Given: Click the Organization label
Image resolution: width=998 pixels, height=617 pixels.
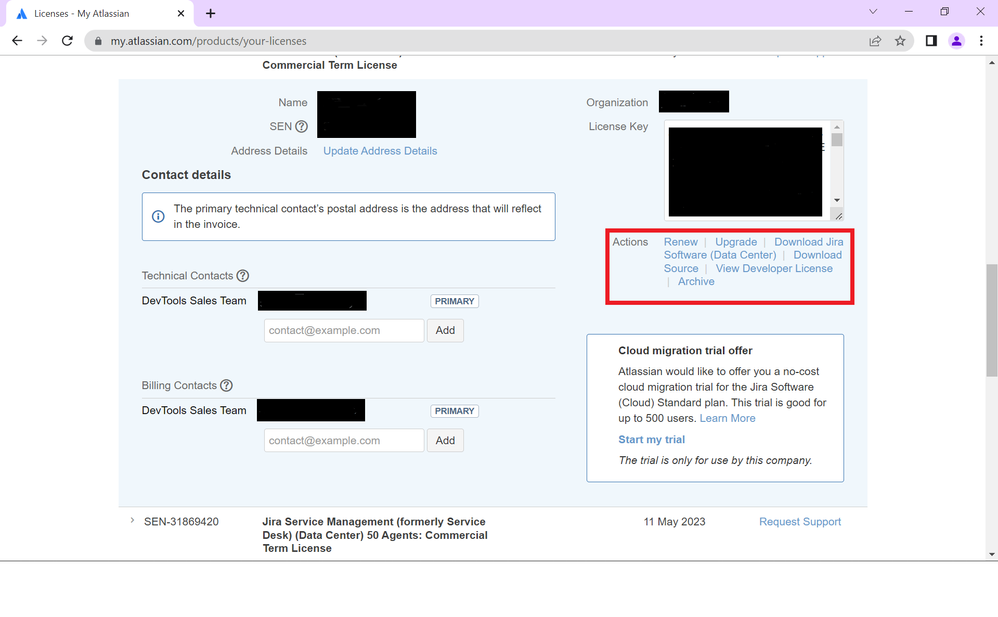Looking at the screenshot, I should pyautogui.click(x=617, y=103).
